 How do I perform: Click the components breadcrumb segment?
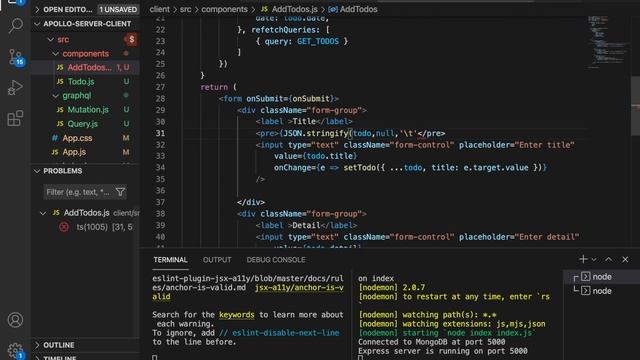[224, 9]
